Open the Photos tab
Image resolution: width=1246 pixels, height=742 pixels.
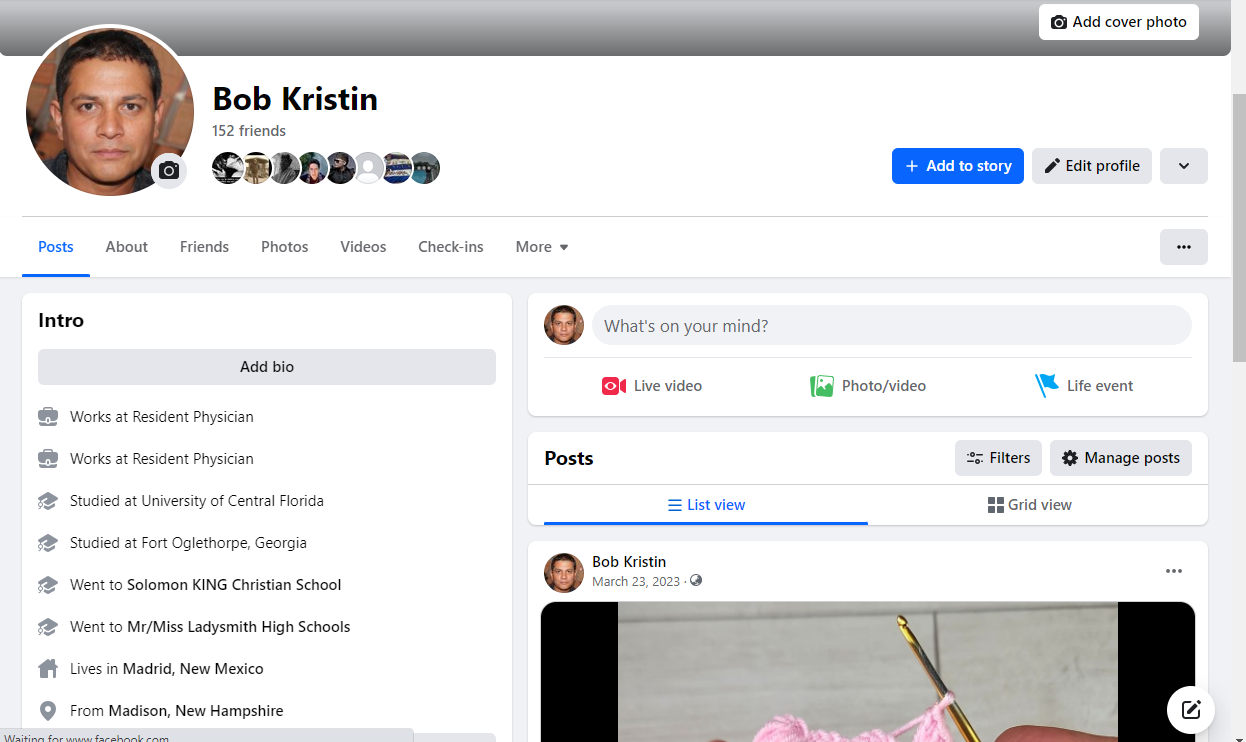point(285,247)
